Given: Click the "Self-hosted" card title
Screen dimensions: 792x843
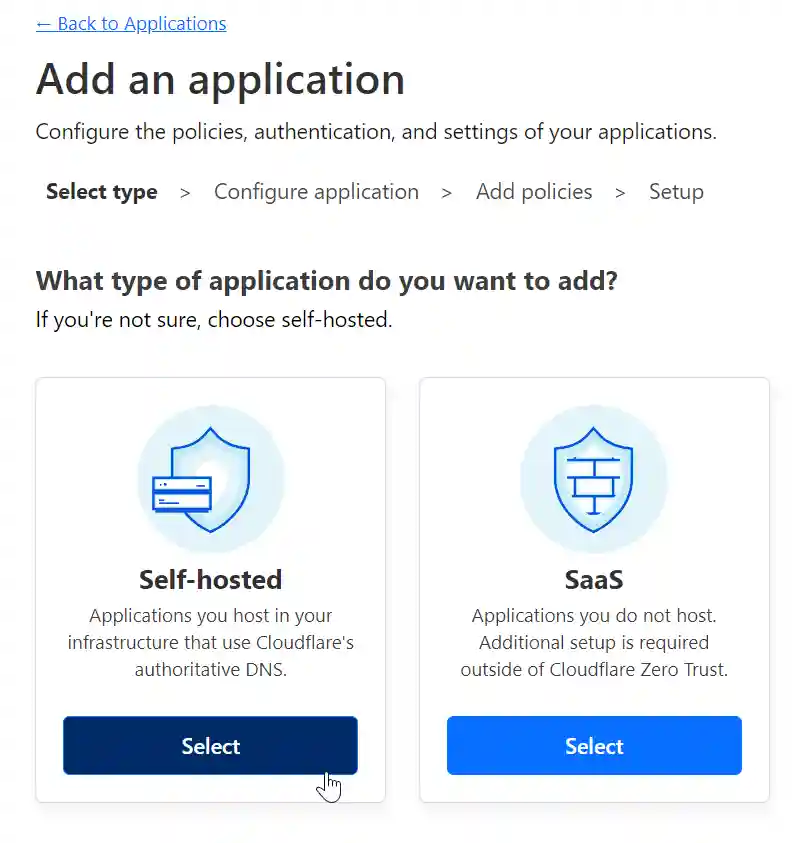Looking at the screenshot, I should click(210, 579).
